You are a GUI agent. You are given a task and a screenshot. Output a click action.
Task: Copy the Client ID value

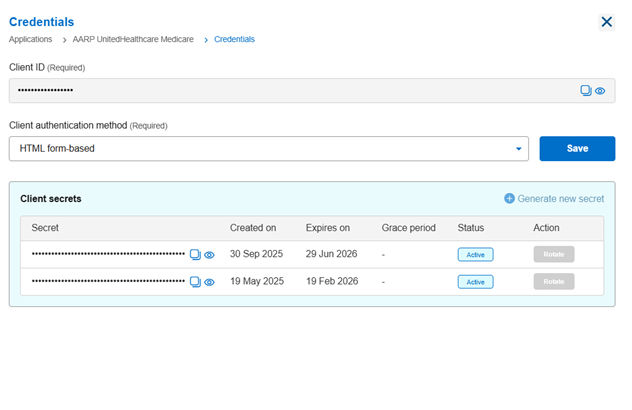(x=585, y=90)
